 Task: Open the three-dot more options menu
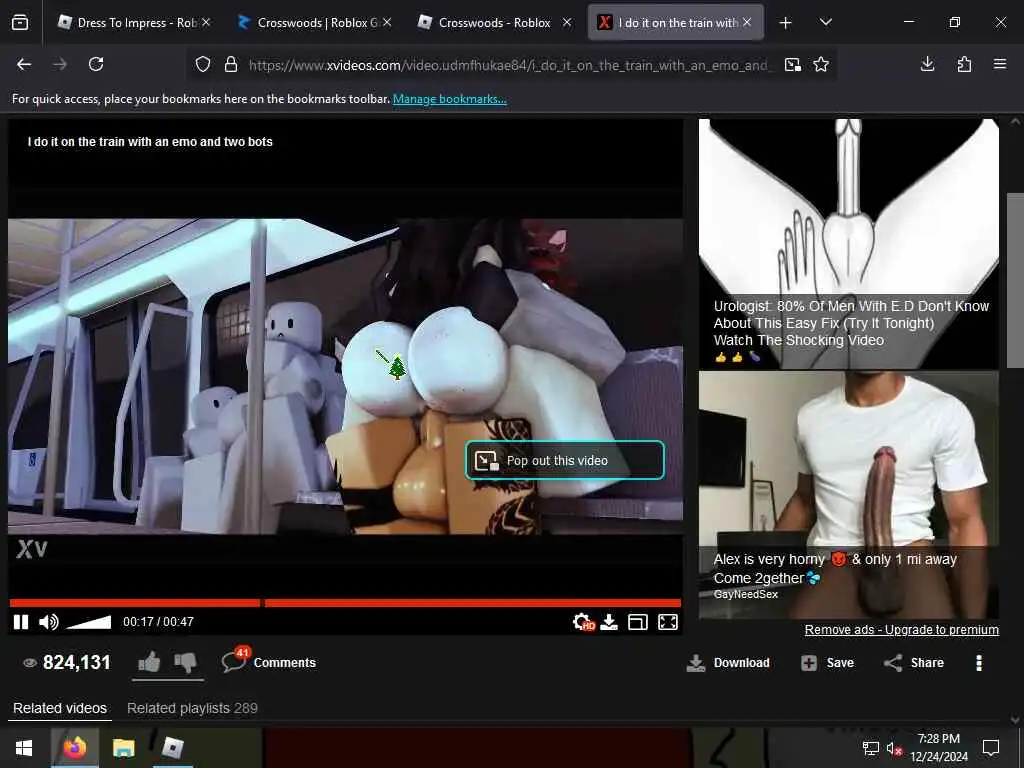click(x=978, y=663)
